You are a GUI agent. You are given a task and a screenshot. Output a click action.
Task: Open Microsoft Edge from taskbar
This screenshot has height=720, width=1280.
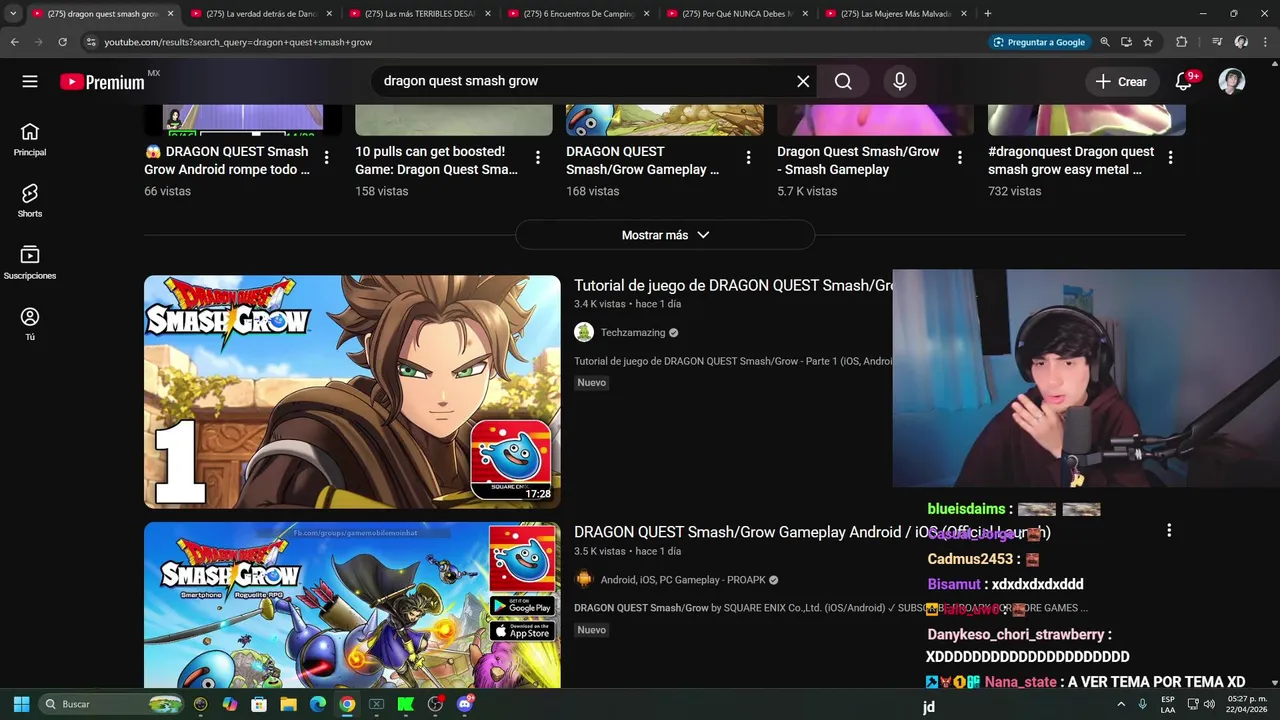[318, 704]
